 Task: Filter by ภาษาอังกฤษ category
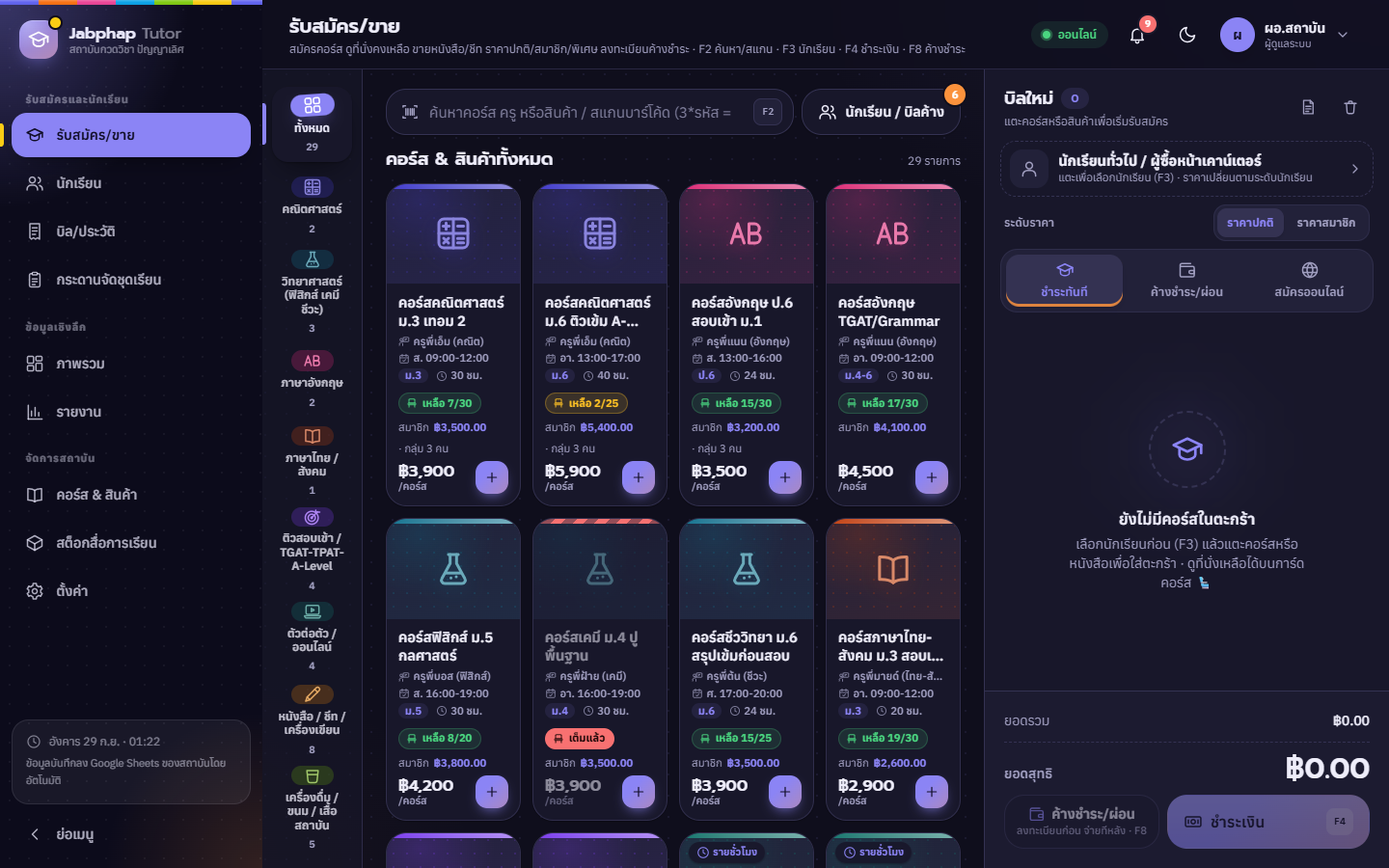tap(312, 379)
